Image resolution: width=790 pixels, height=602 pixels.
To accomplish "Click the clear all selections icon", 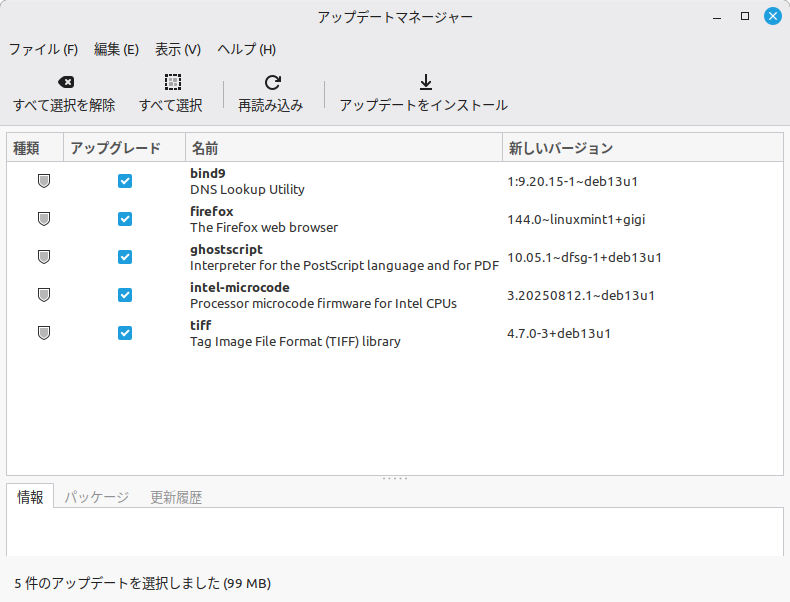I will (65, 83).
